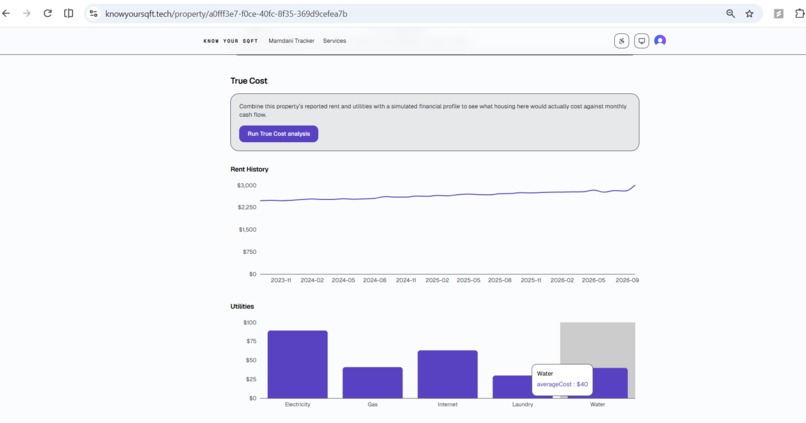Click the $2,250 axis label
This screenshot has width=806, height=423.
coord(247,207)
